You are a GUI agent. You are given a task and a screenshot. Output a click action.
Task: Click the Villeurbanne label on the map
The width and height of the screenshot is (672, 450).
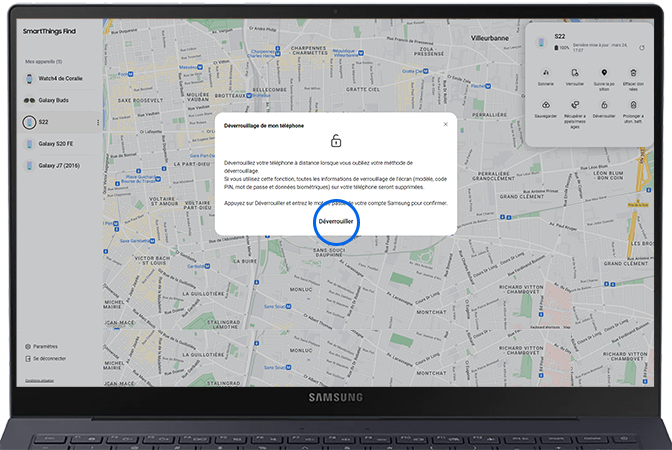click(x=490, y=38)
